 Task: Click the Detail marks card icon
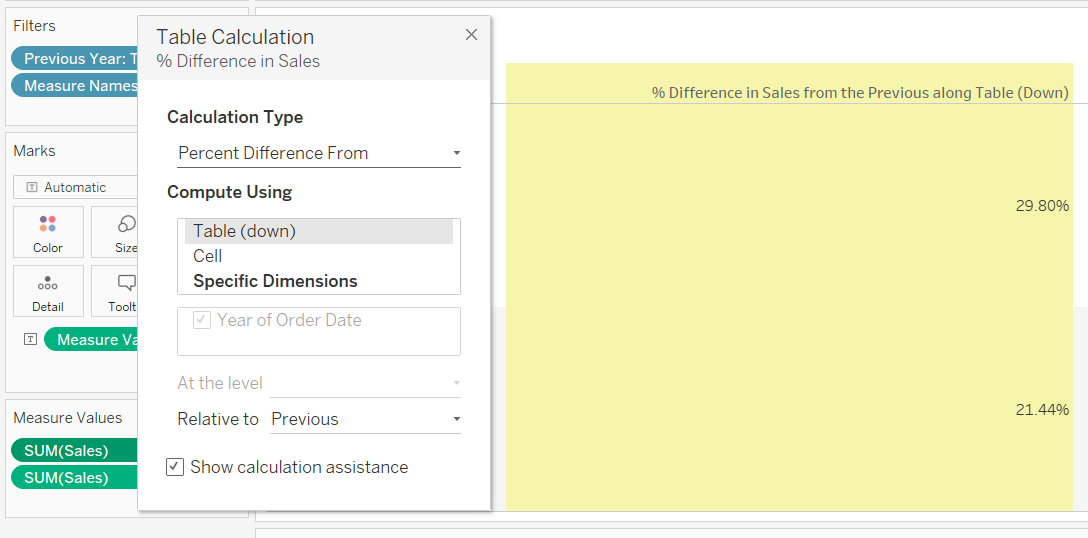[x=47, y=284]
